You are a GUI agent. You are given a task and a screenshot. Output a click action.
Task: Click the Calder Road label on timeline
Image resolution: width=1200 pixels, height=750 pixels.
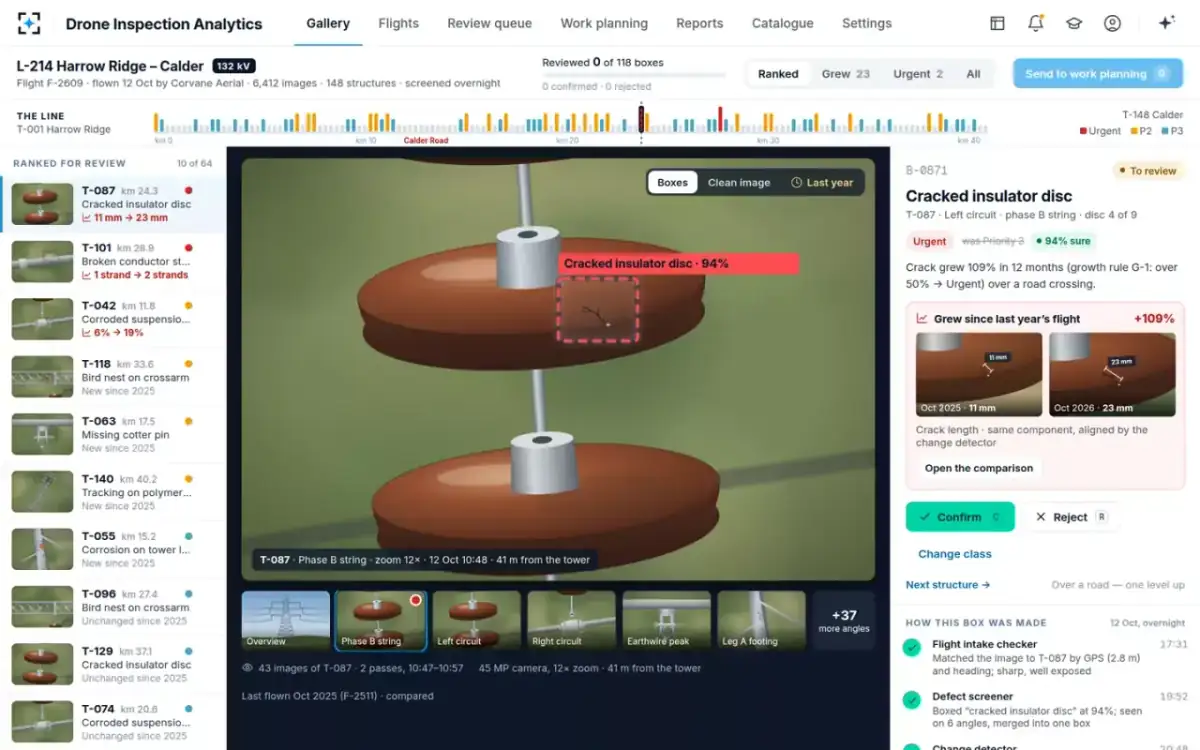[426, 141]
